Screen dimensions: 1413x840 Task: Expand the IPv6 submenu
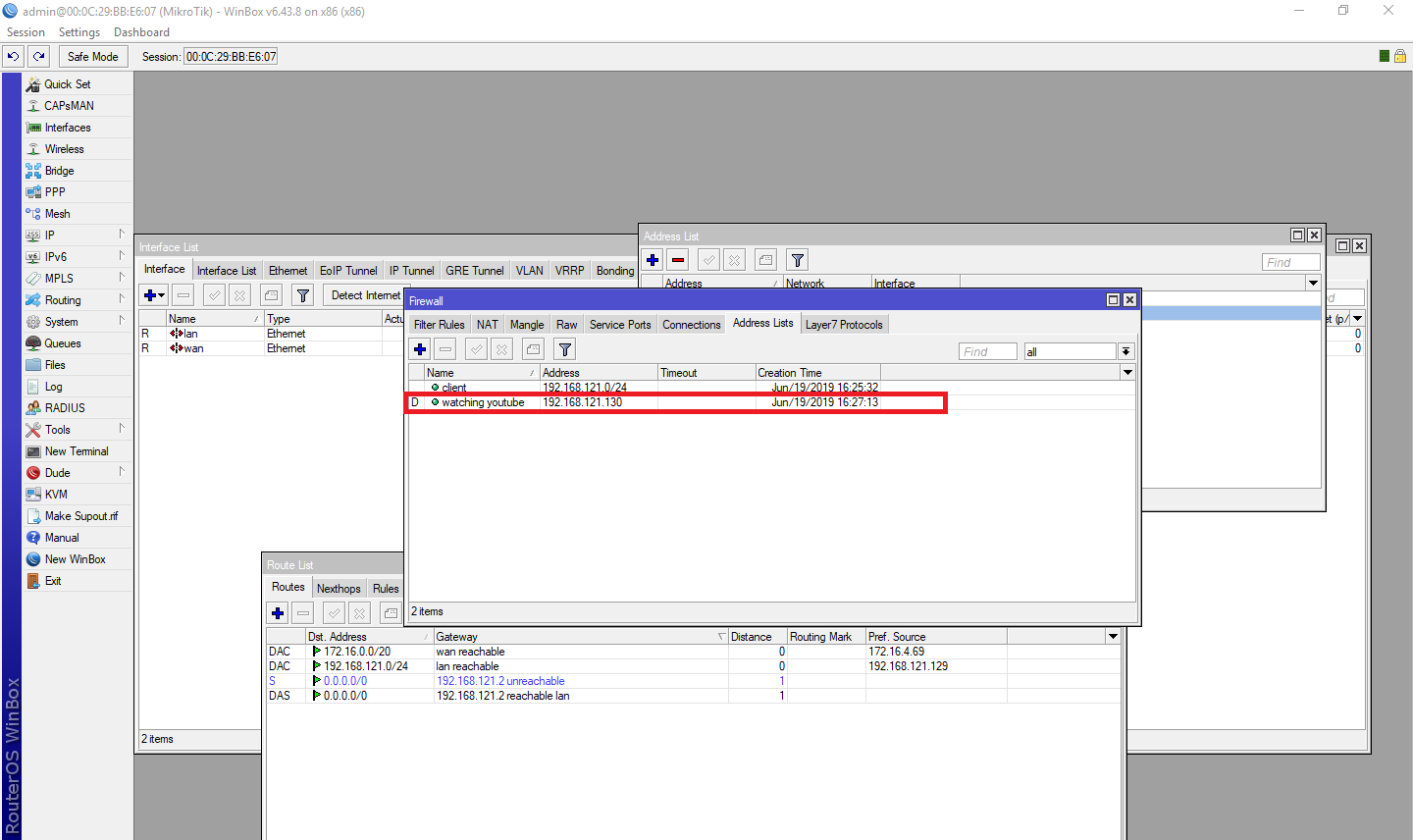(x=78, y=257)
